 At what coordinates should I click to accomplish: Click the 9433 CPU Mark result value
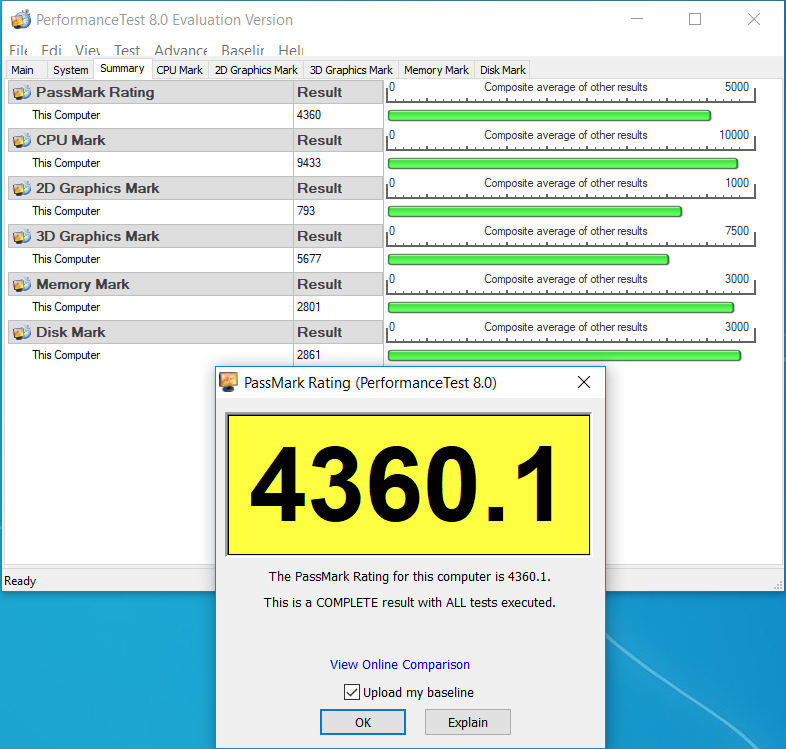pyautogui.click(x=309, y=163)
